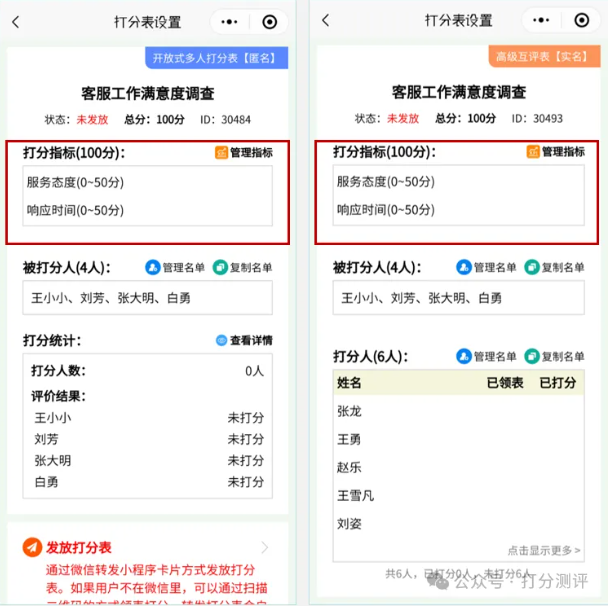Image resolution: width=610 pixels, height=606 pixels.
Task: Open 管理指标 in the real-name review form
Action: tap(556, 152)
